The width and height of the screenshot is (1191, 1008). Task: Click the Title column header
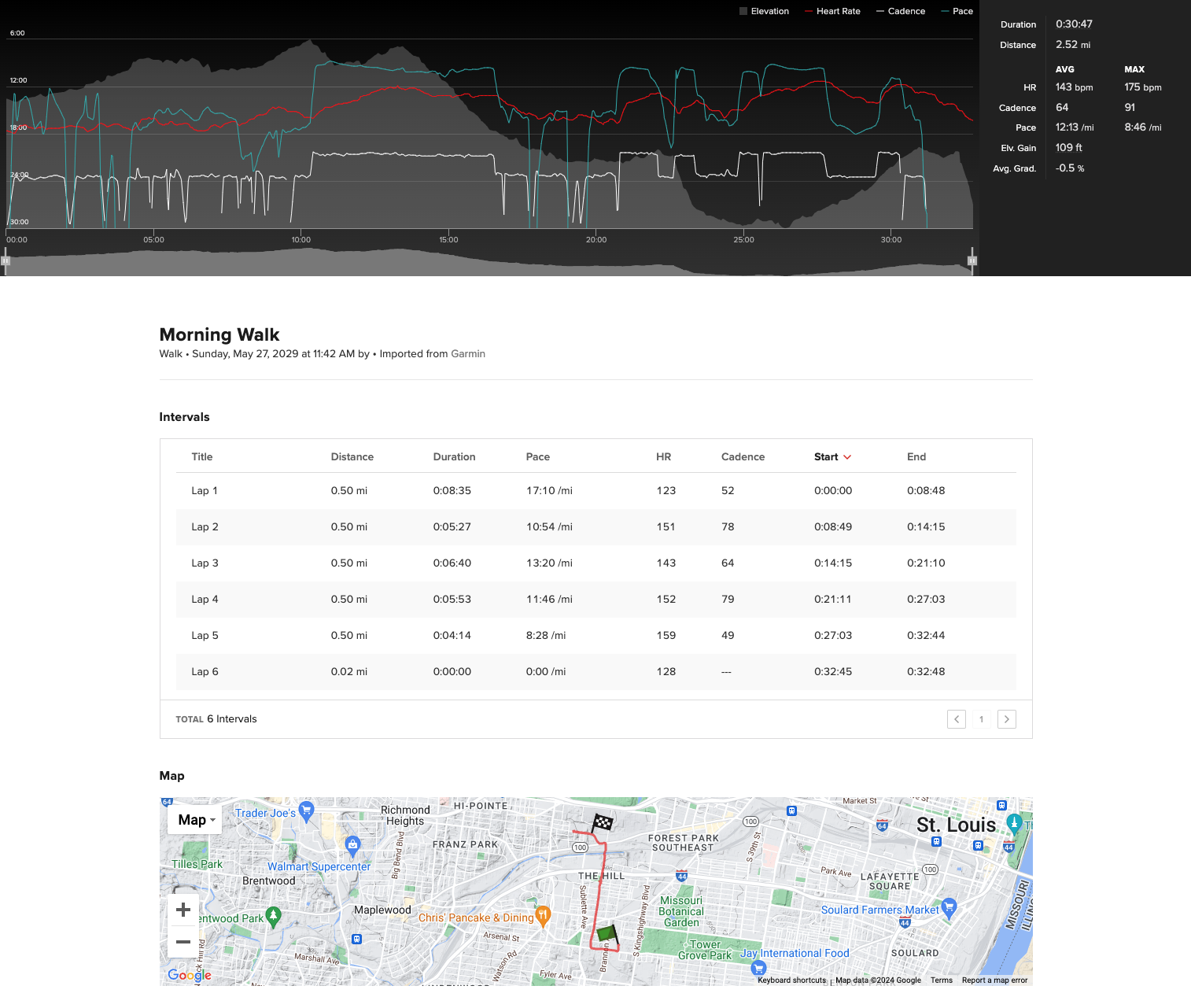point(202,456)
